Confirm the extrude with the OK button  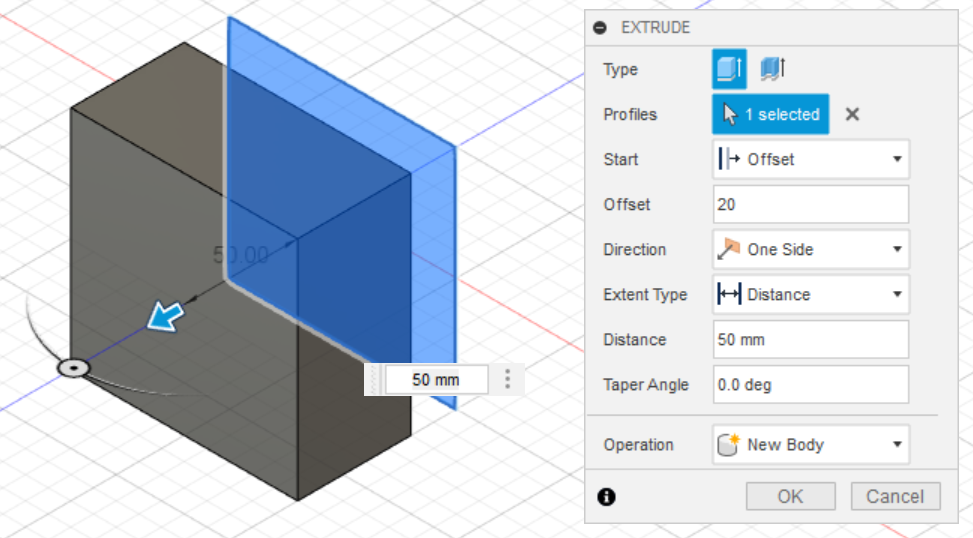coord(791,496)
